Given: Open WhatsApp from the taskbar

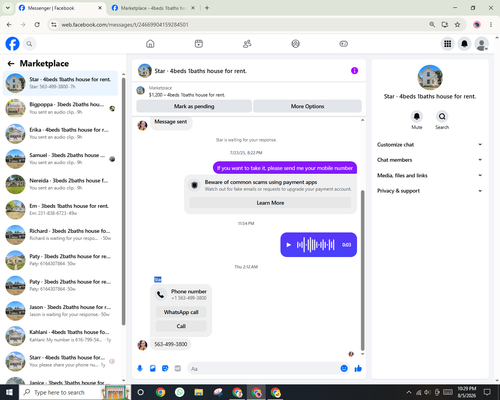Looking at the screenshot, I should [x=180, y=392].
